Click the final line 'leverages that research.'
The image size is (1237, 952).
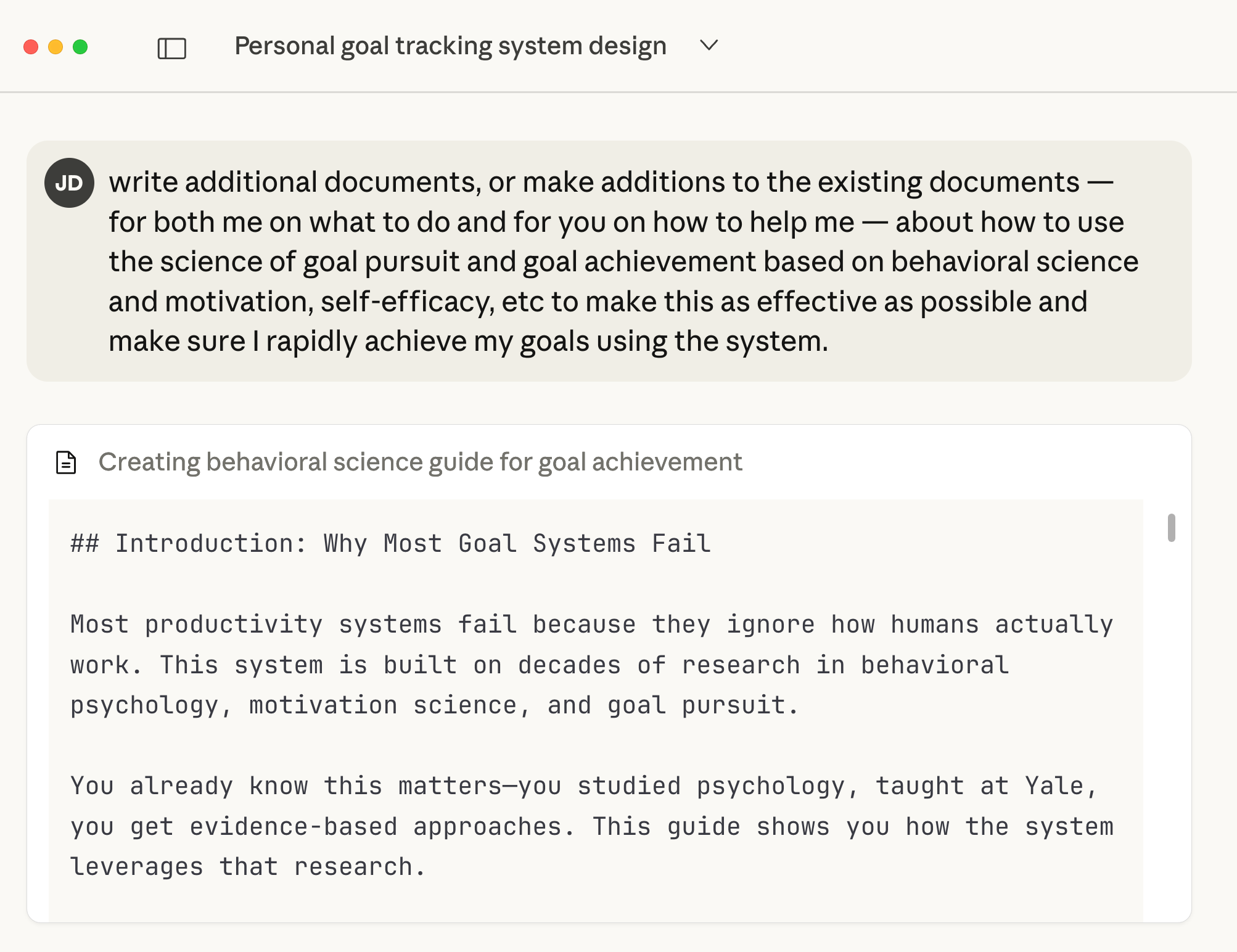pyautogui.click(x=248, y=867)
